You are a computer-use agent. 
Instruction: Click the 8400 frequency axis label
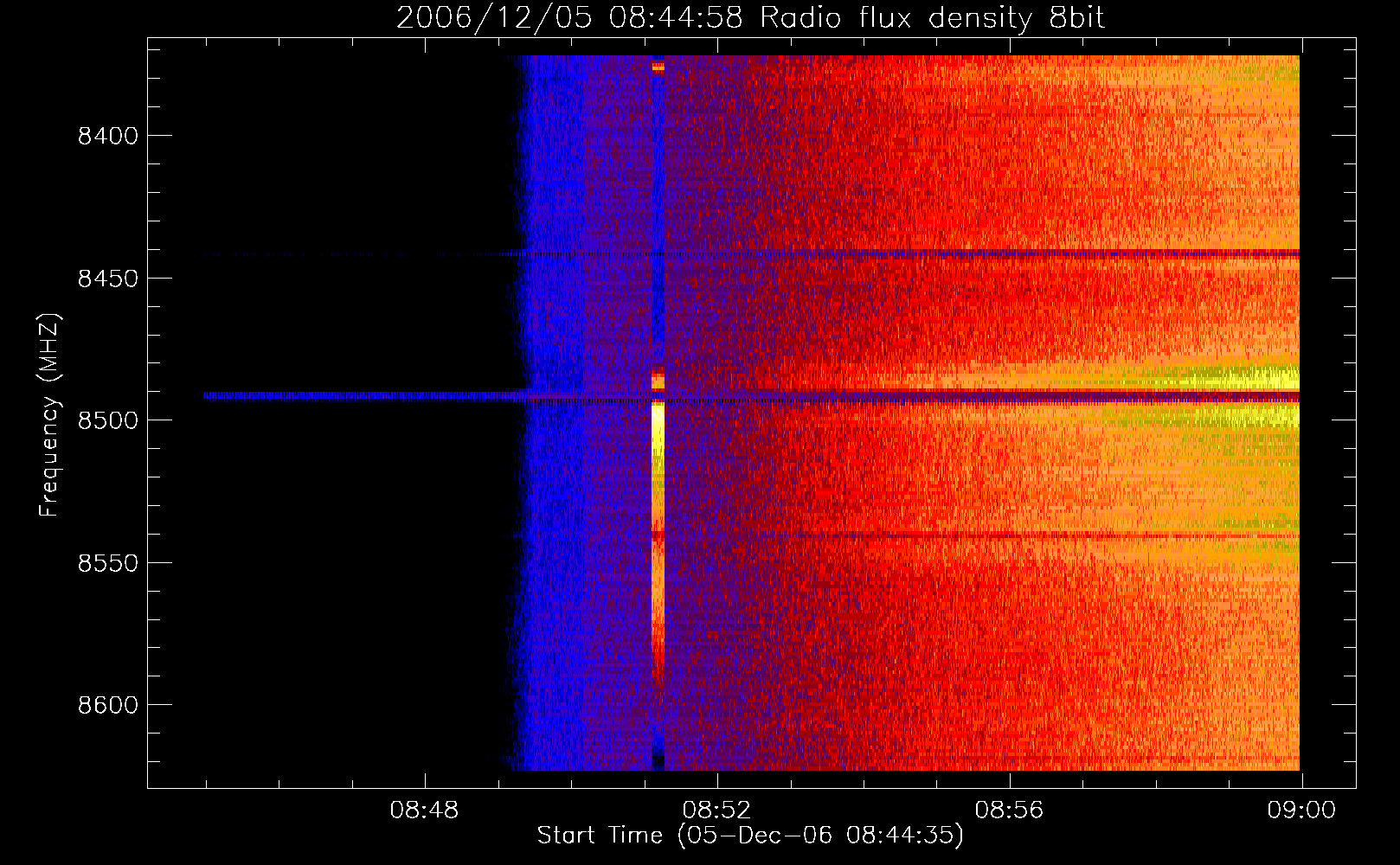pyautogui.click(x=108, y=136)
